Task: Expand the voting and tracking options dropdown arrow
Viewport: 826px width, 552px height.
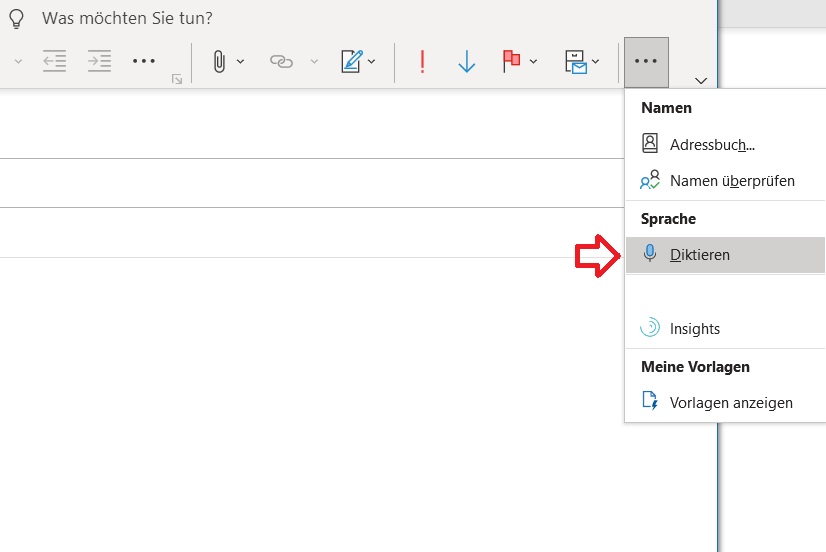Action: tap(595, 62)
